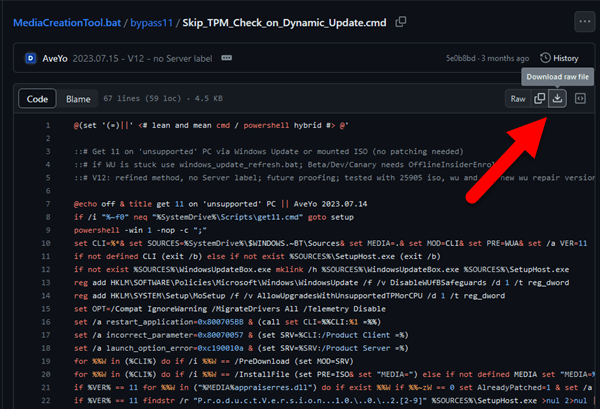Copy file path icon next to filename
This screenshot has height=409, width=600.
coord(401,22)
